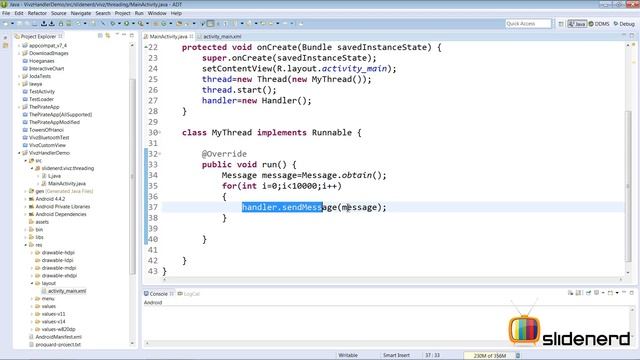Open the File menu
640x360 pixels.
(6, 13)
